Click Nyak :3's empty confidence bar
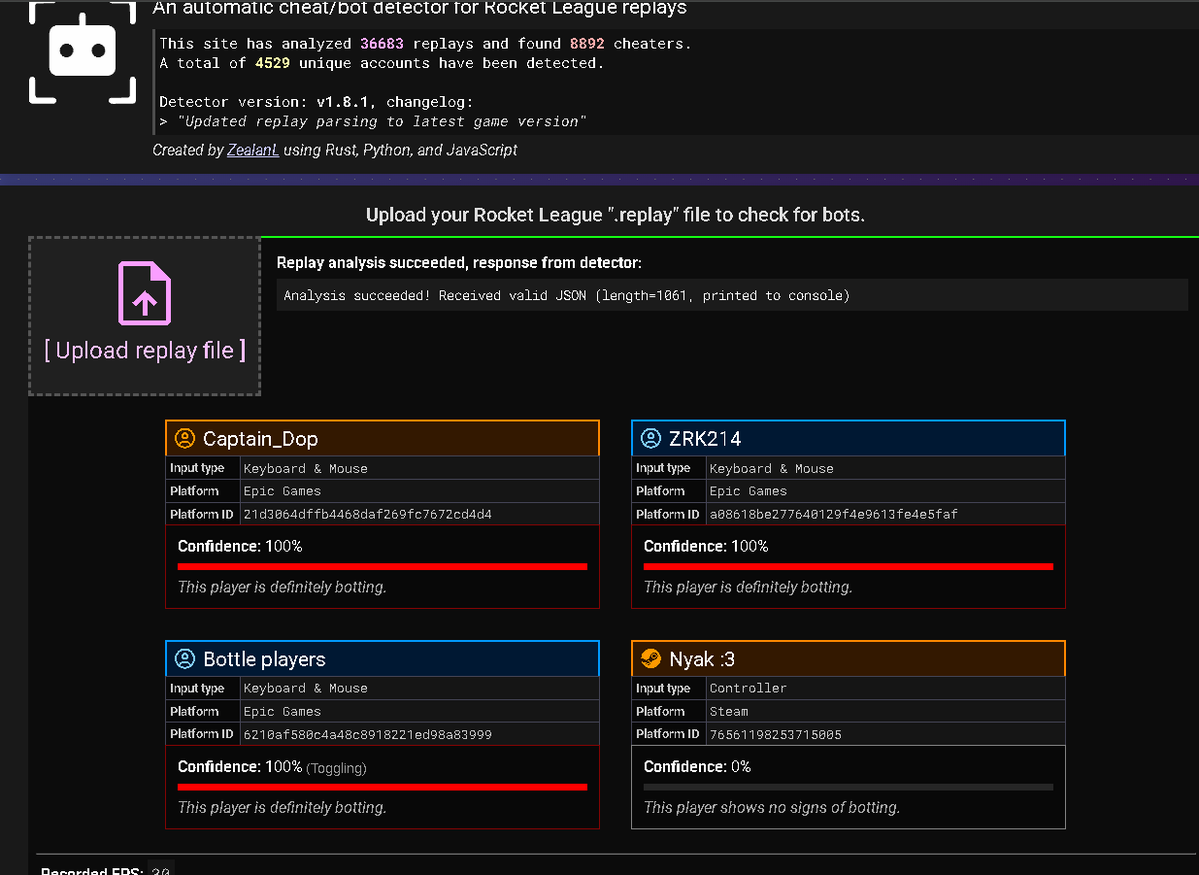 (848, 787)
